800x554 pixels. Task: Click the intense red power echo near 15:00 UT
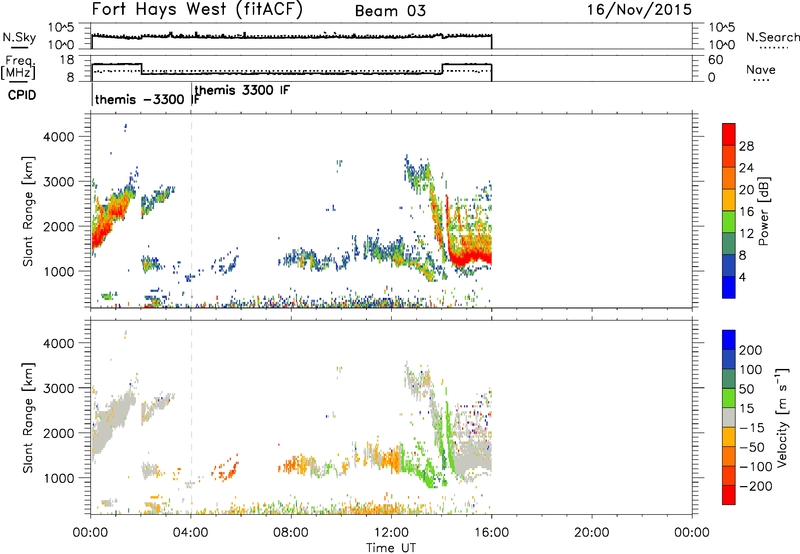tap(467, 256)
